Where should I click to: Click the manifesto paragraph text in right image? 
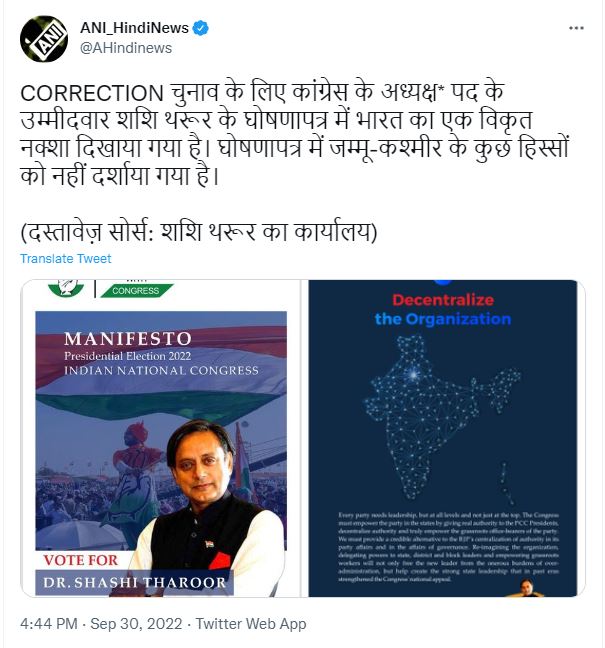448,547
